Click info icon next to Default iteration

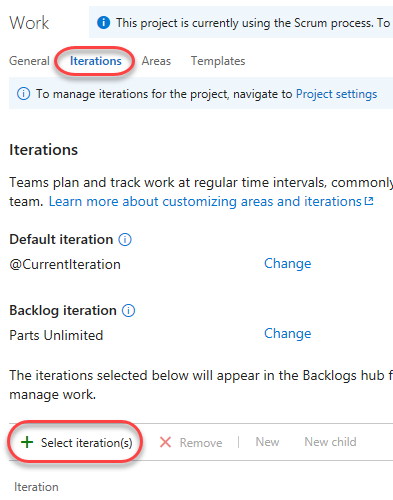(x=125, y=239)
